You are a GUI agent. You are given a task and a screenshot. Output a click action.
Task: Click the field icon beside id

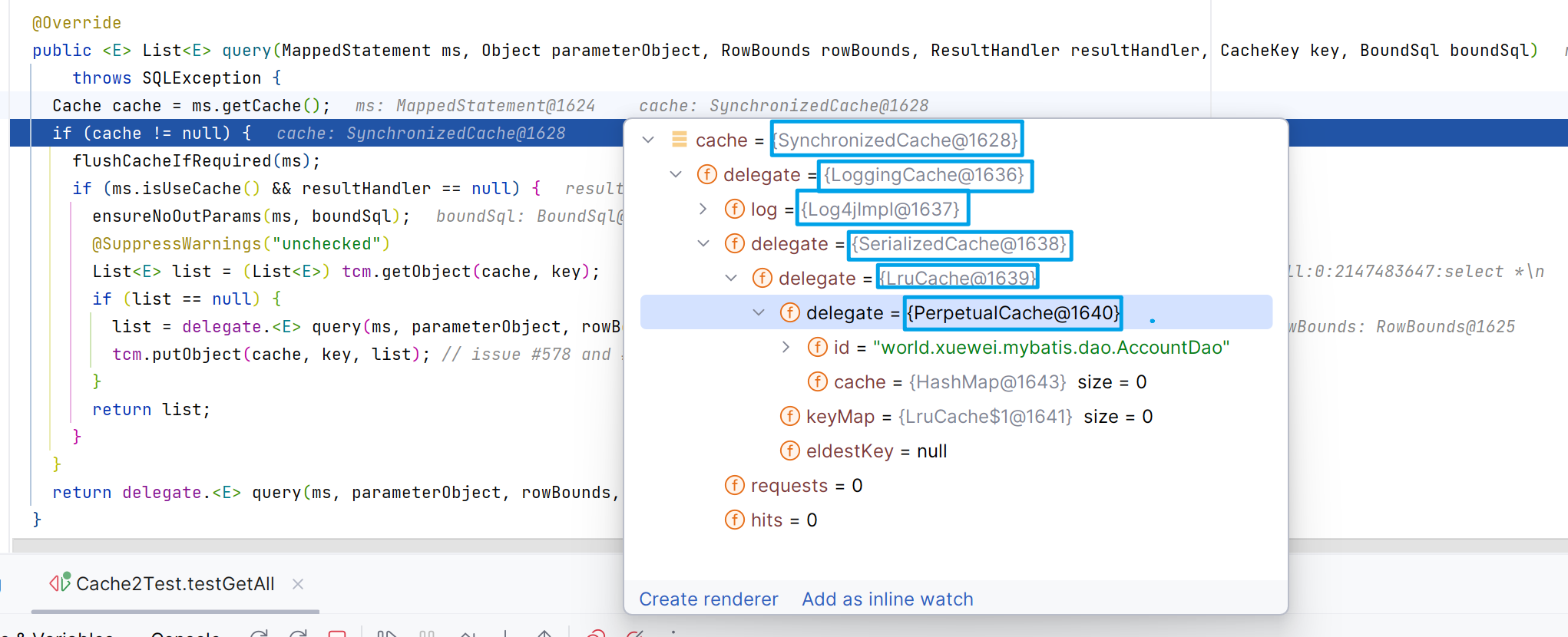pos(817,347)
